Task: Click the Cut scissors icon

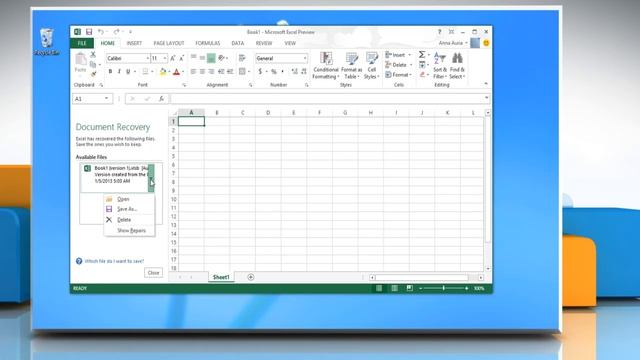Action: point(93,54)
